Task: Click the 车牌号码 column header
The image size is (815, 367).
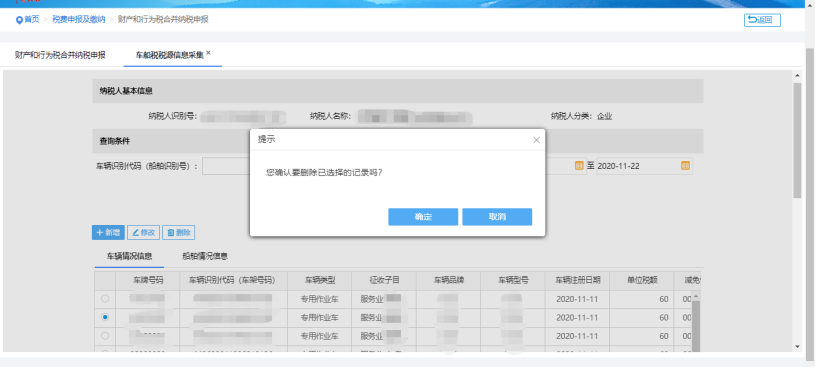Action: click(148, 280)
